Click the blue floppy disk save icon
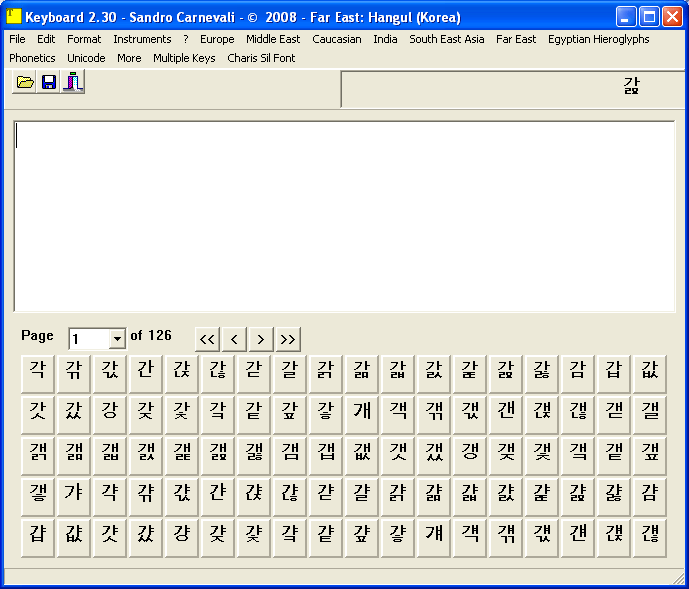689x589 pixels. (48, 82)
